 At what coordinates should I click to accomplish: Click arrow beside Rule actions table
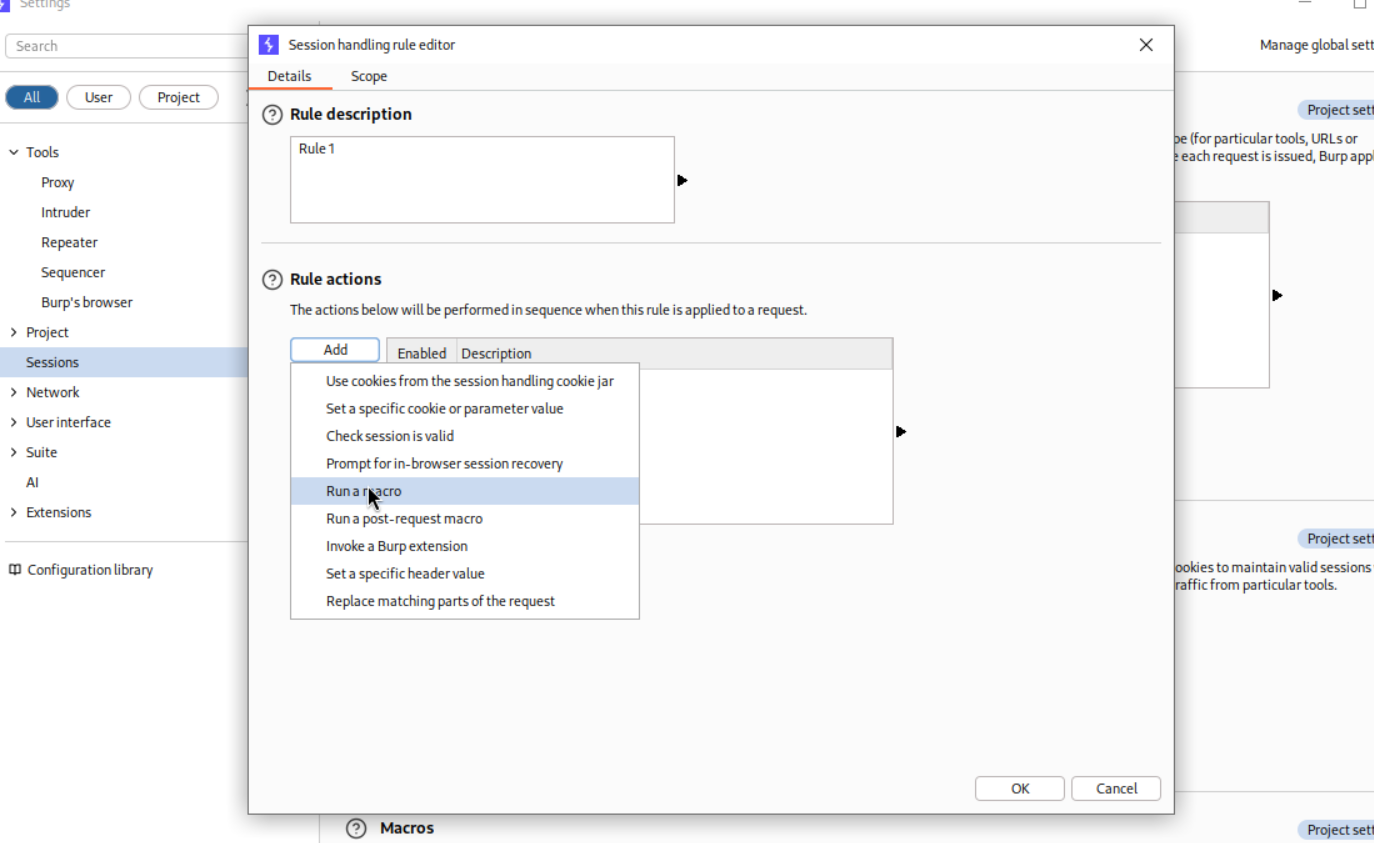pos(901,432)
